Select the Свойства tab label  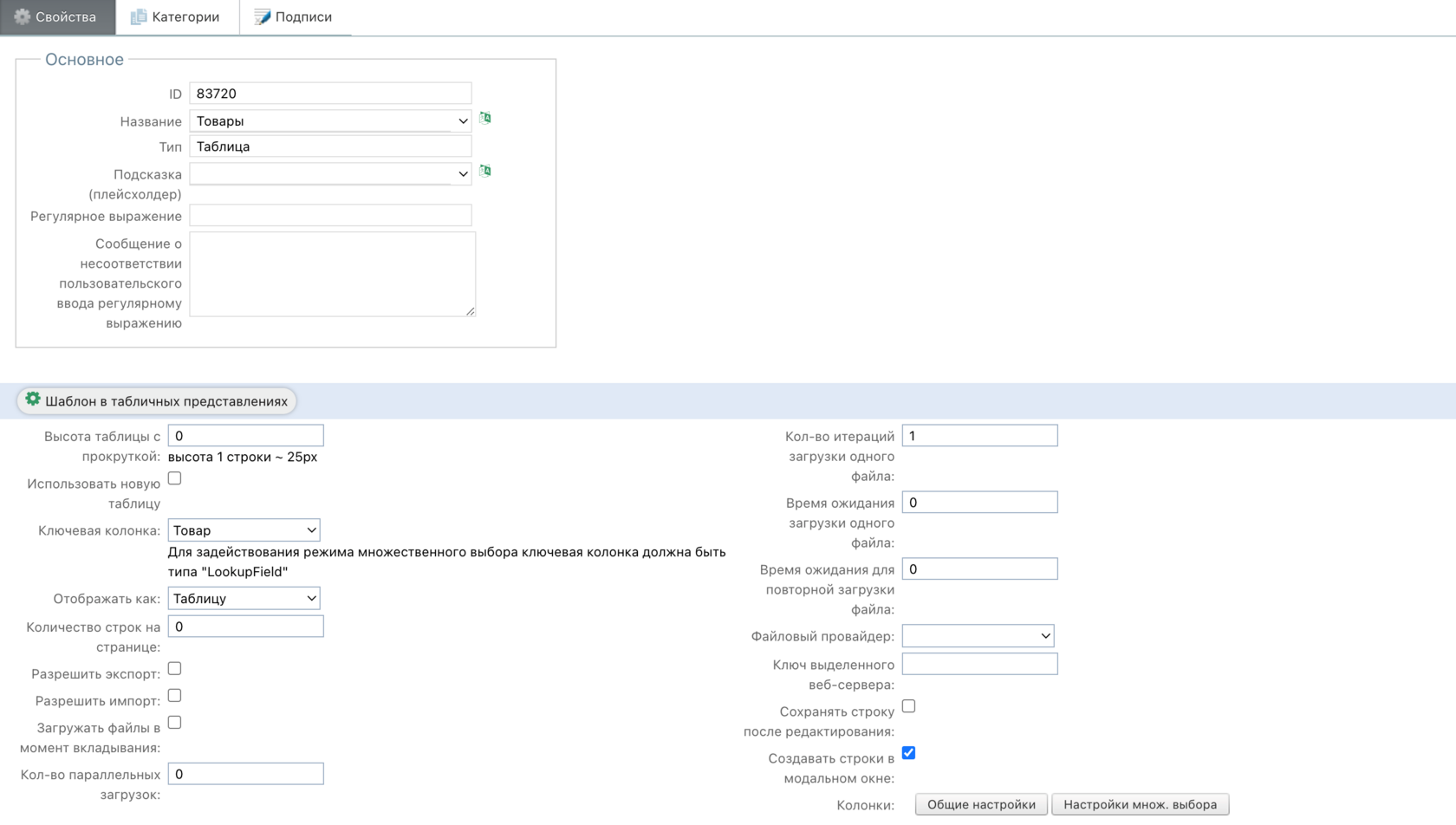pyautogui.click(x=66, y=17)
